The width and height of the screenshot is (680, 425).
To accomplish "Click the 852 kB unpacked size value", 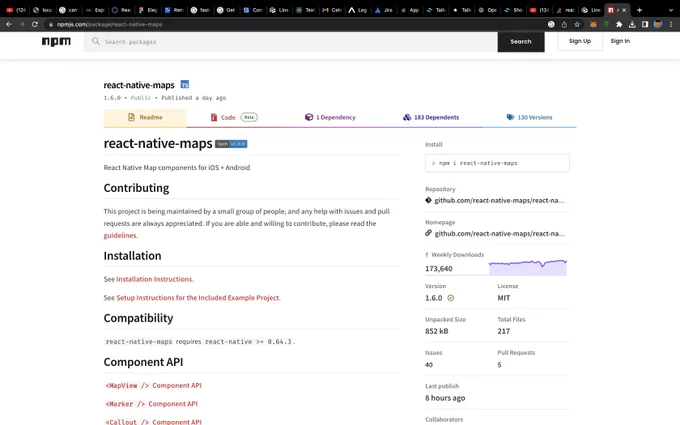I will [437, 331].
